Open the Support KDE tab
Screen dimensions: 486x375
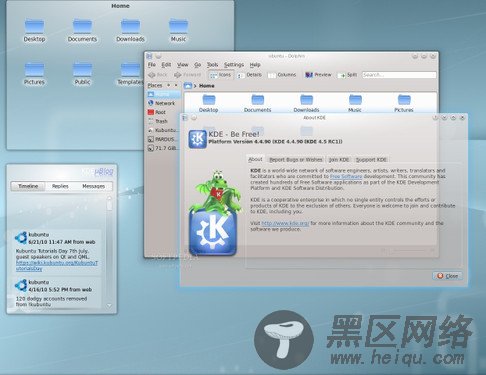click(x=371, y=160)
